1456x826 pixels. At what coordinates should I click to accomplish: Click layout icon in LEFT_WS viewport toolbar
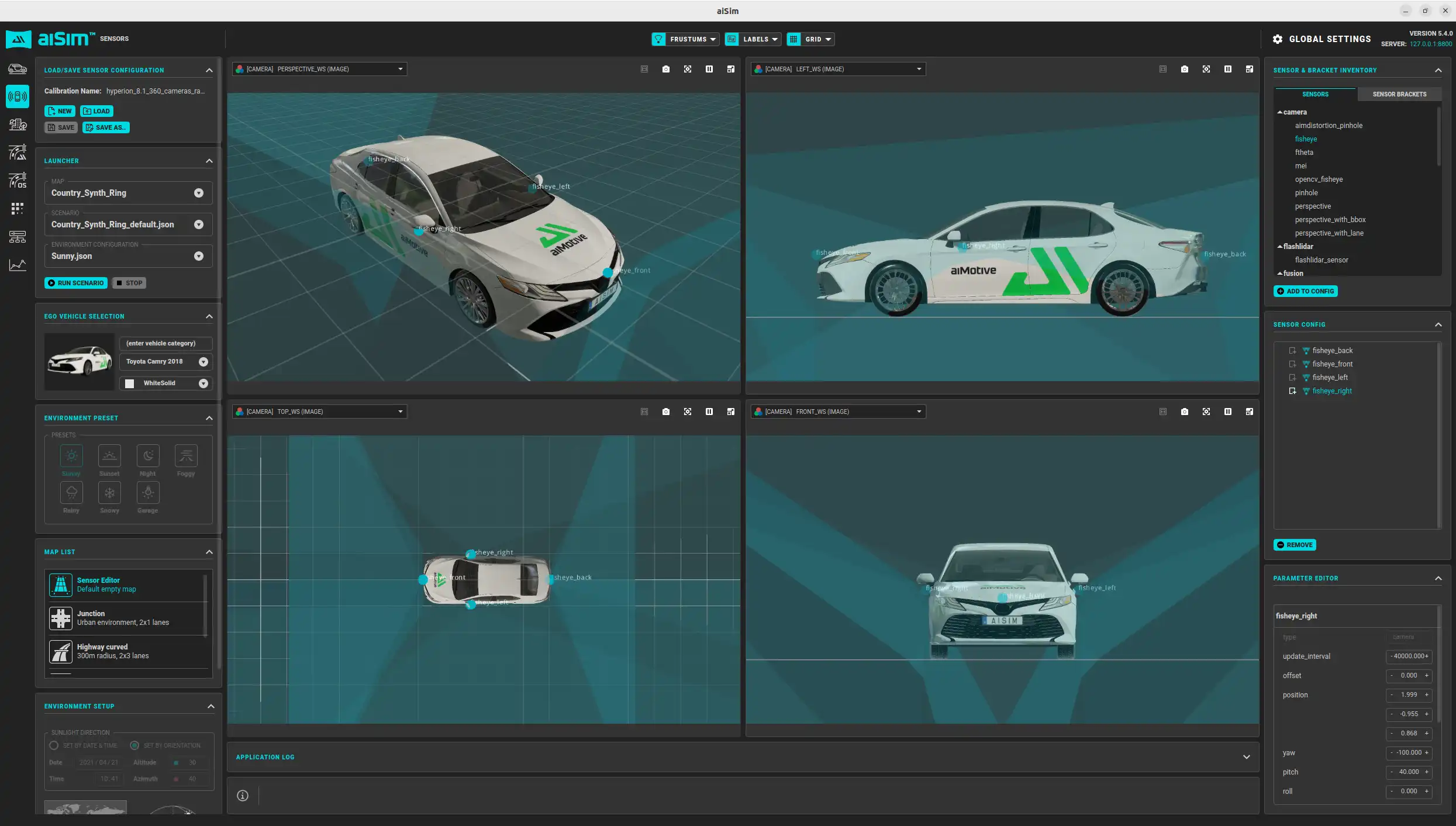(x=1250, y=69)
